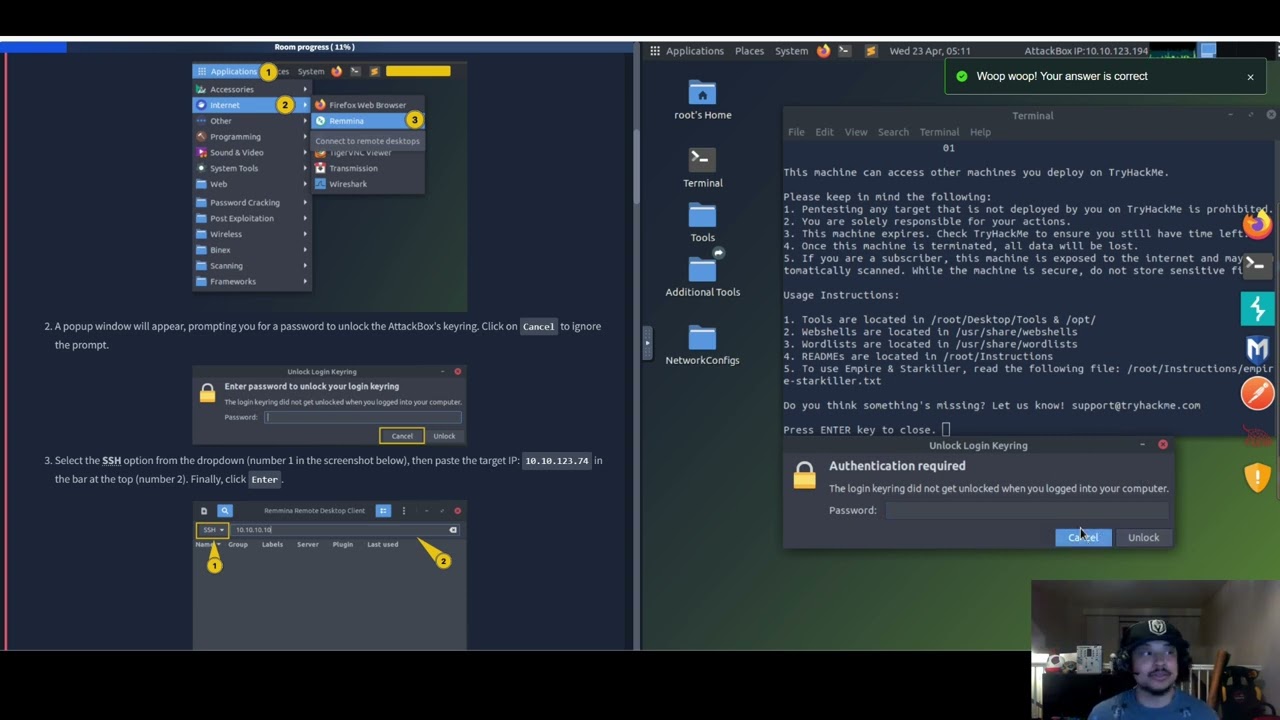Click the 'Cancel' code word in step 2

coord(538,327)
